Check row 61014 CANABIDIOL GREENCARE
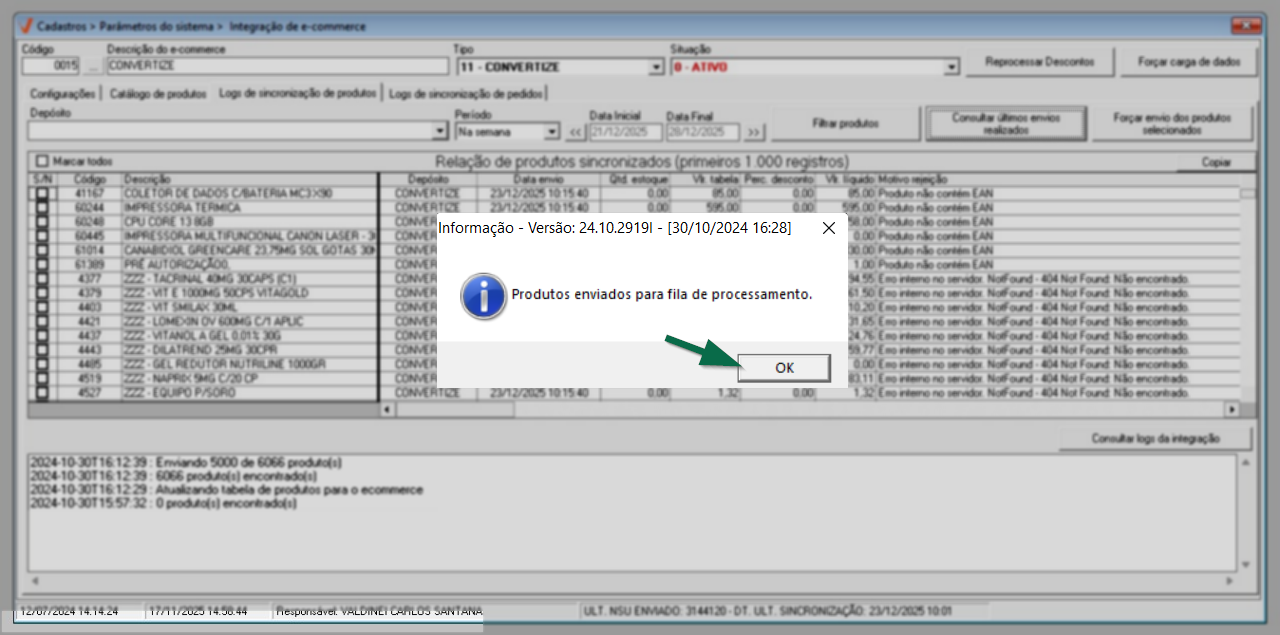This screenshot has width=1280, height=635. [42, 250]
